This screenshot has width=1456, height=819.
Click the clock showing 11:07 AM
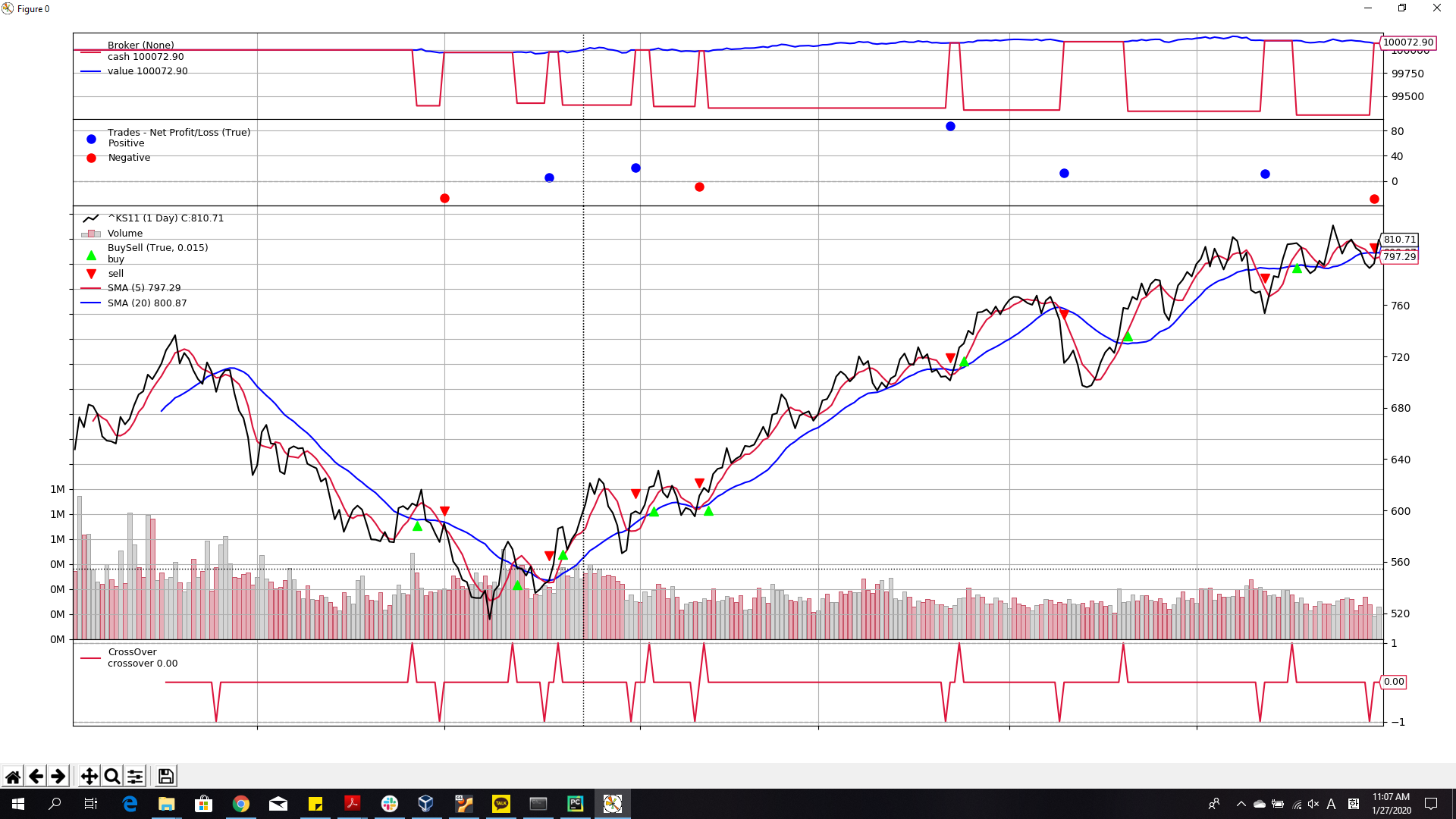[1391, 803]
